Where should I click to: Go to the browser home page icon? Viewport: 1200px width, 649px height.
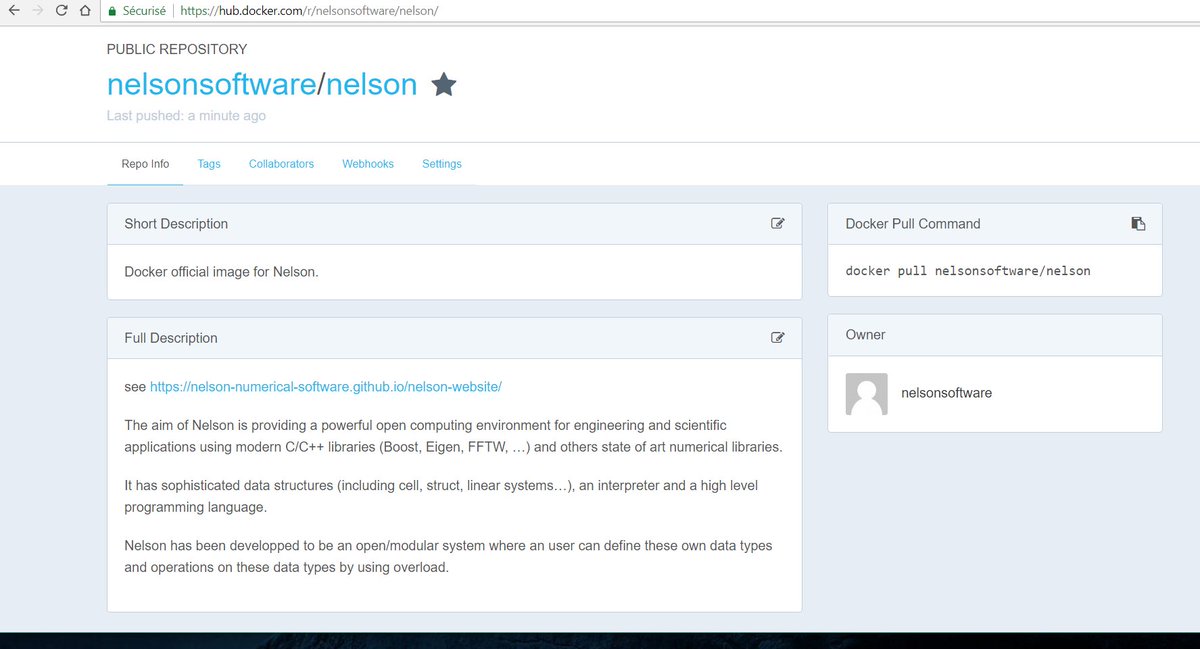(86, 11)
